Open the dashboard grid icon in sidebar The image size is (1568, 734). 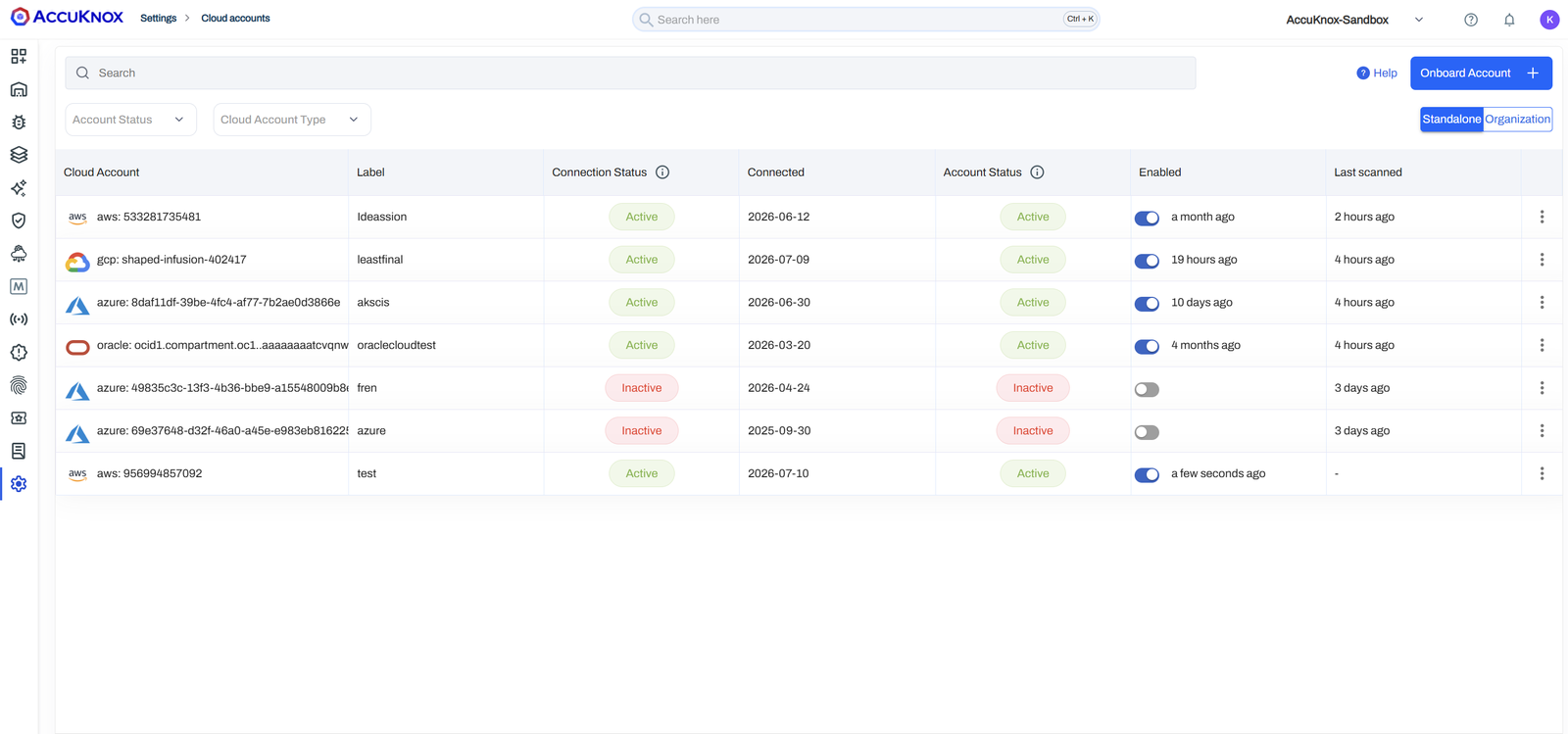(x=19, y=57)
